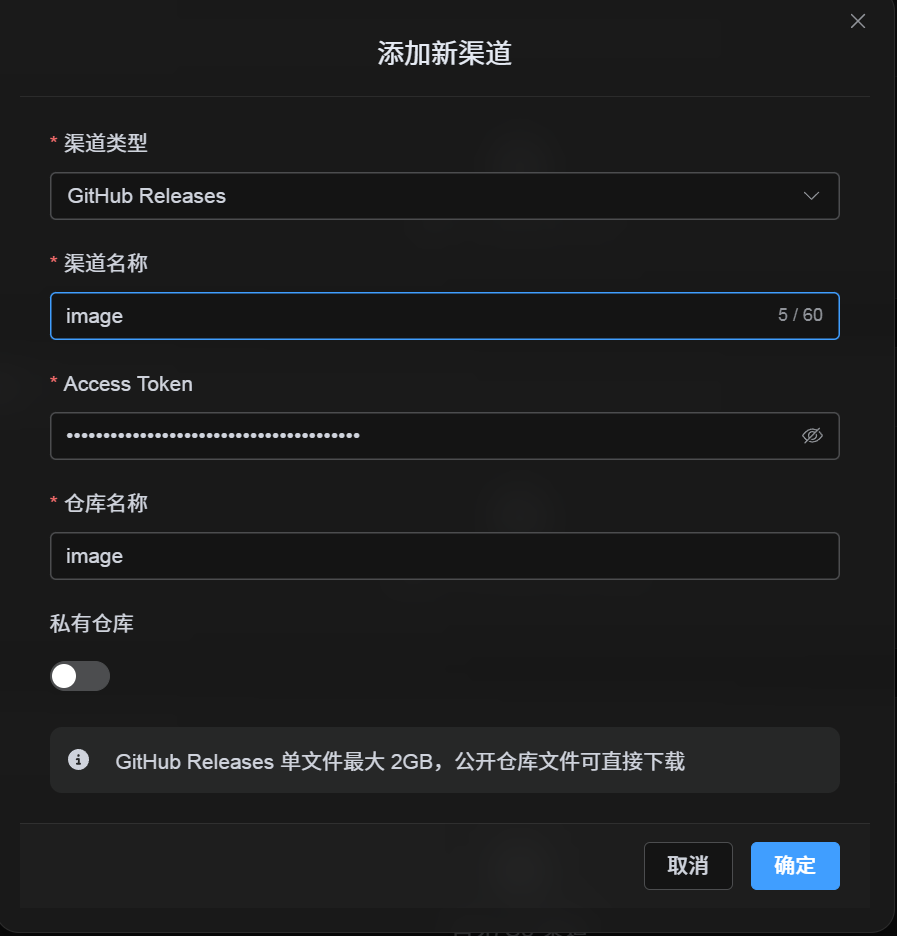
Task: Click the GitHub Releases 单文件最大 2GB notice text
Action: [400, 762]
